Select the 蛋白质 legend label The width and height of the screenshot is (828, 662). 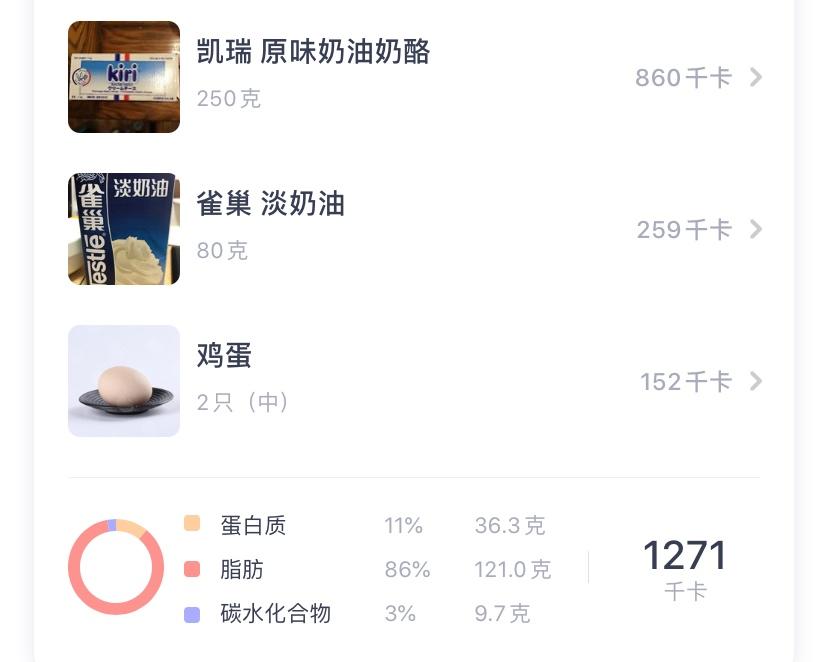pyautogui.click(x=253, y=525)
